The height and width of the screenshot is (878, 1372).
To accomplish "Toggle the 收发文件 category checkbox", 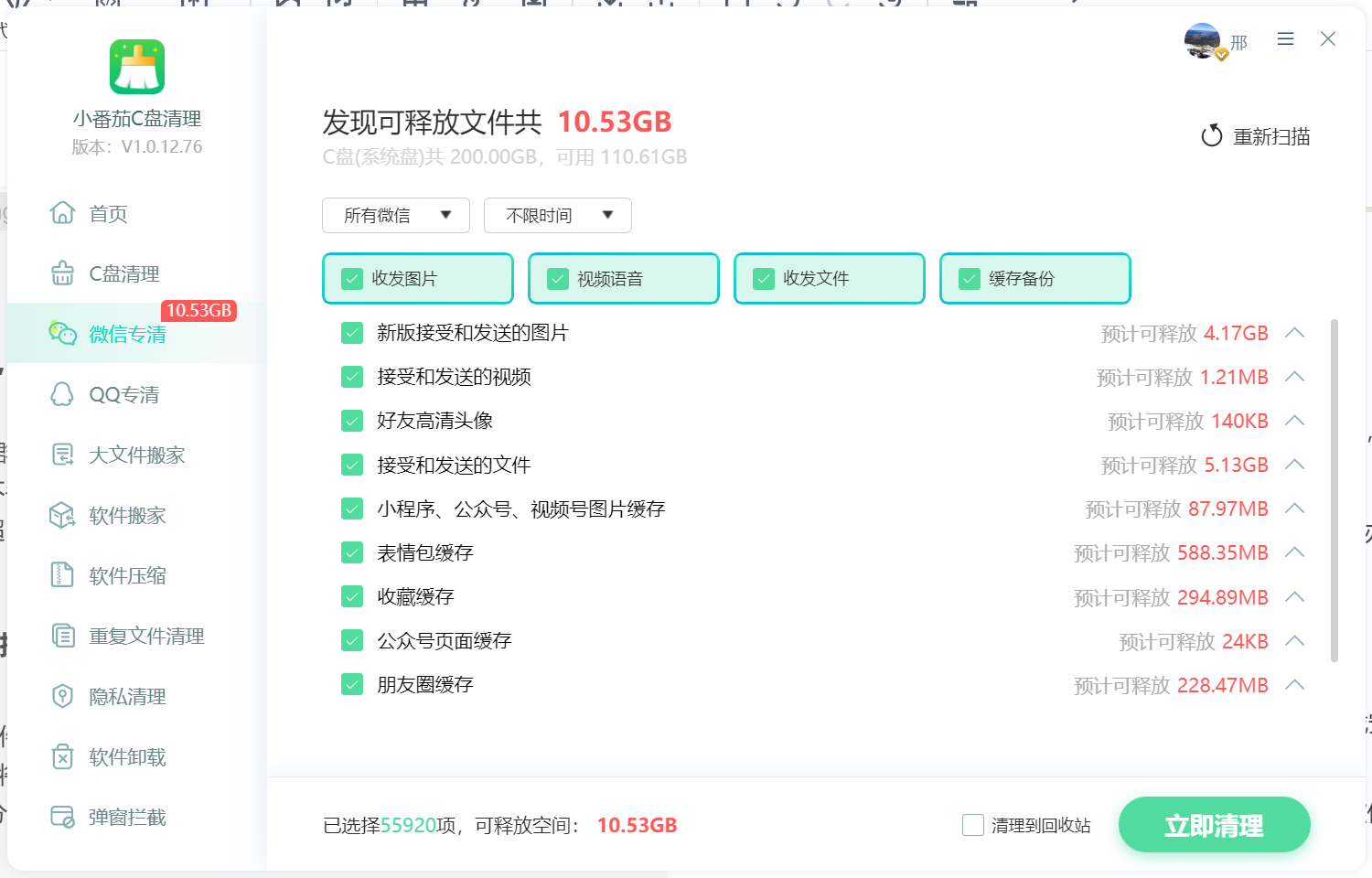I will tap(764, 279).
